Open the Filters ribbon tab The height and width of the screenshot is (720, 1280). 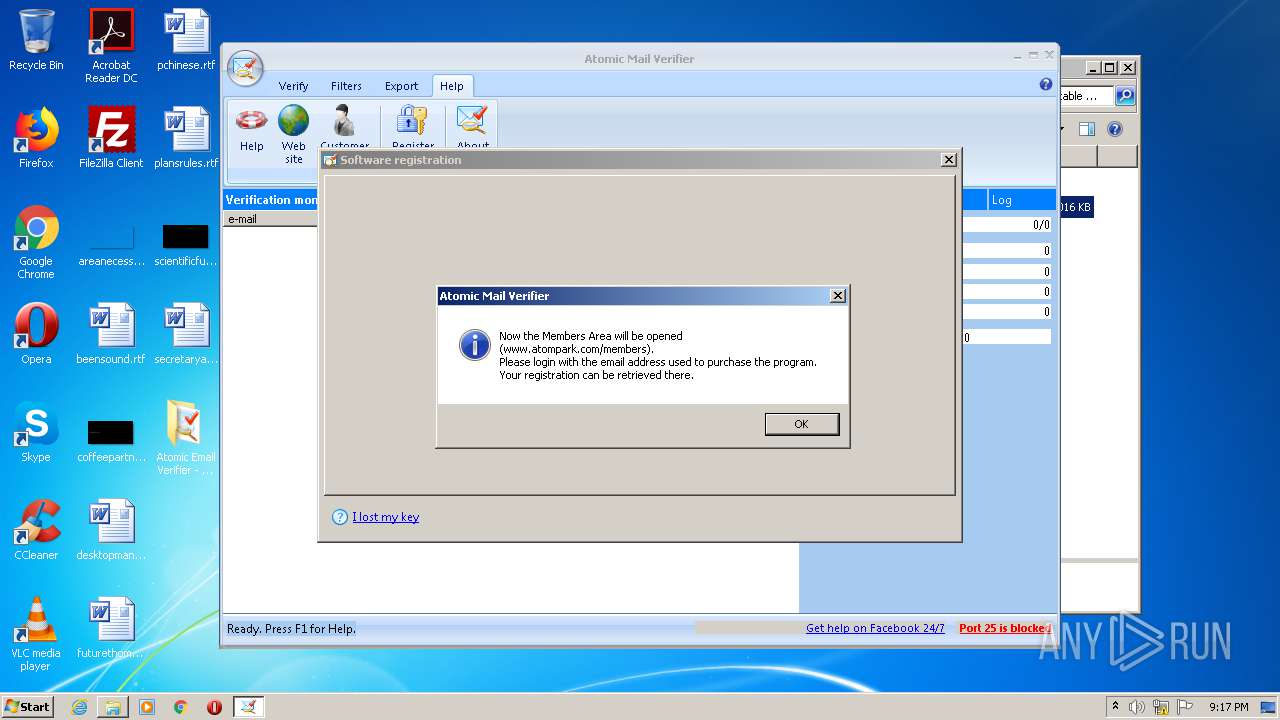click(x=346, y=86)
